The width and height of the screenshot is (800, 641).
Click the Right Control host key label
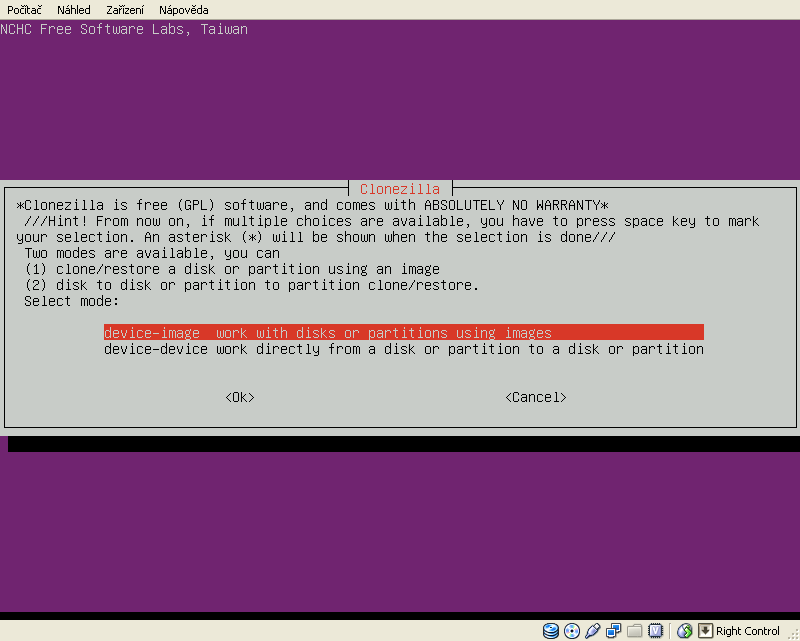pos(748,631)
